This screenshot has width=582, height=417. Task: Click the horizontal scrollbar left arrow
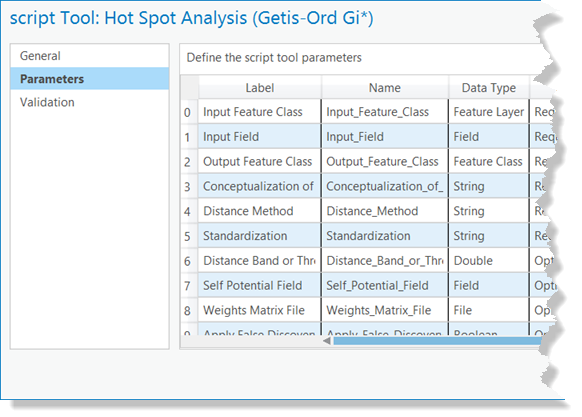pyautogui.click(x=327, y=341)
